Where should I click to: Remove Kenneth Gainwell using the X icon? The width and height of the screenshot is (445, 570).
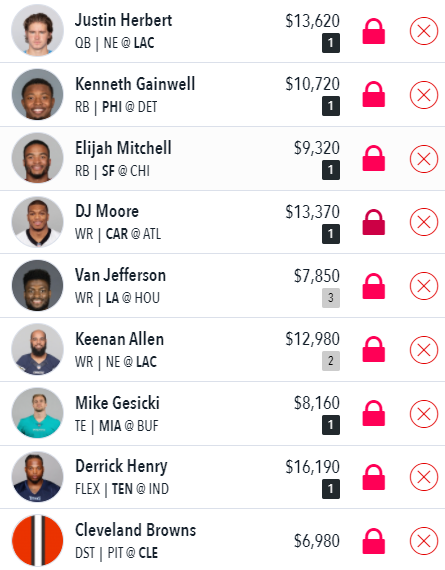pos(424,95)
